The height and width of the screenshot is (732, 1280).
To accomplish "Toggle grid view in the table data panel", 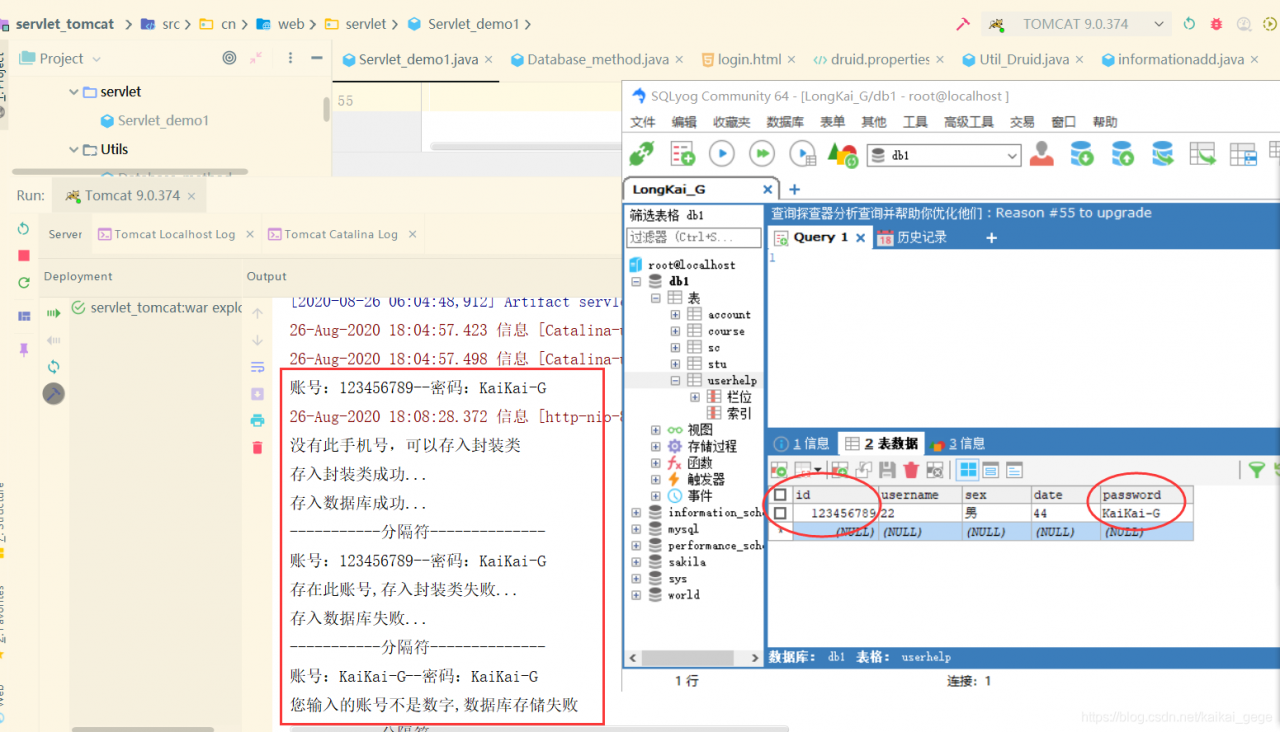I will [967, 468].
